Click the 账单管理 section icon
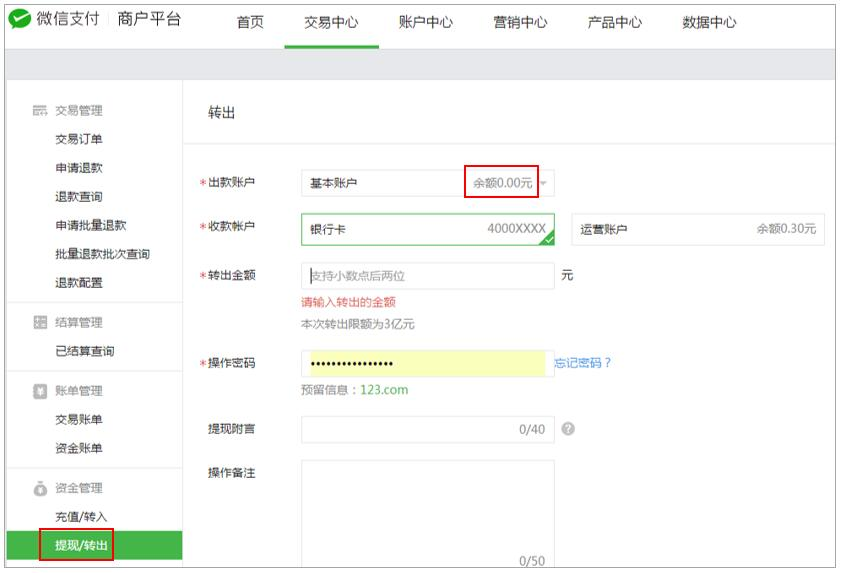The image size is (841, 573). [x=40, y=391]
